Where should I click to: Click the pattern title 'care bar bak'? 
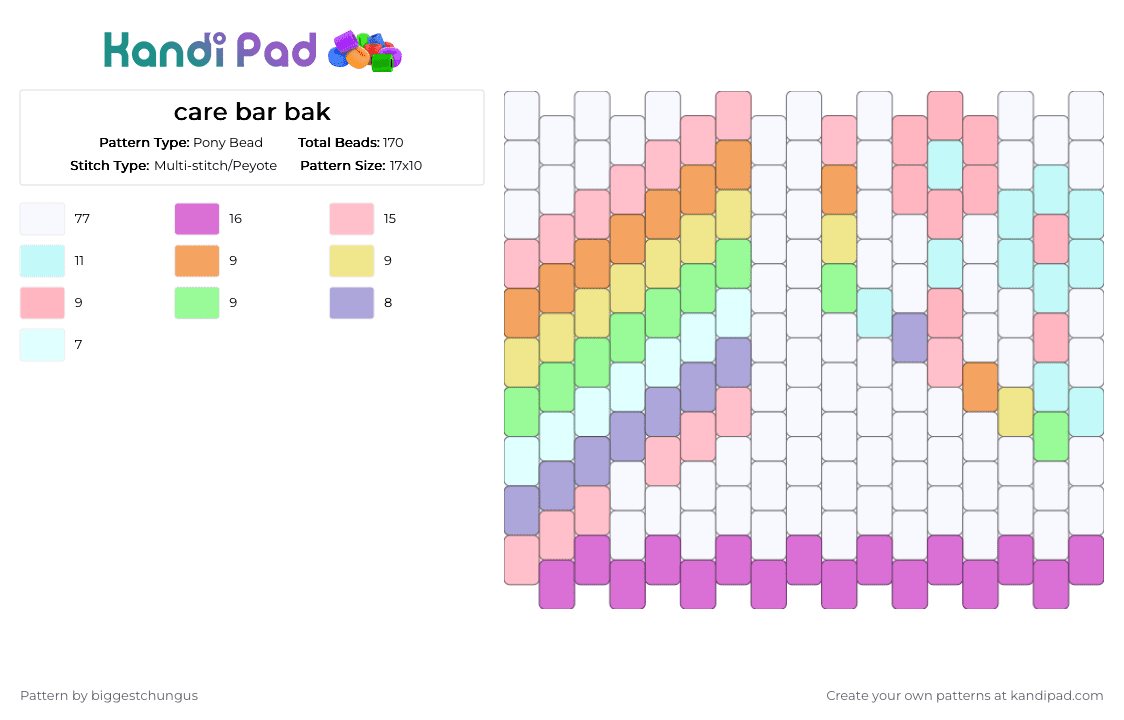click(252, 112)
